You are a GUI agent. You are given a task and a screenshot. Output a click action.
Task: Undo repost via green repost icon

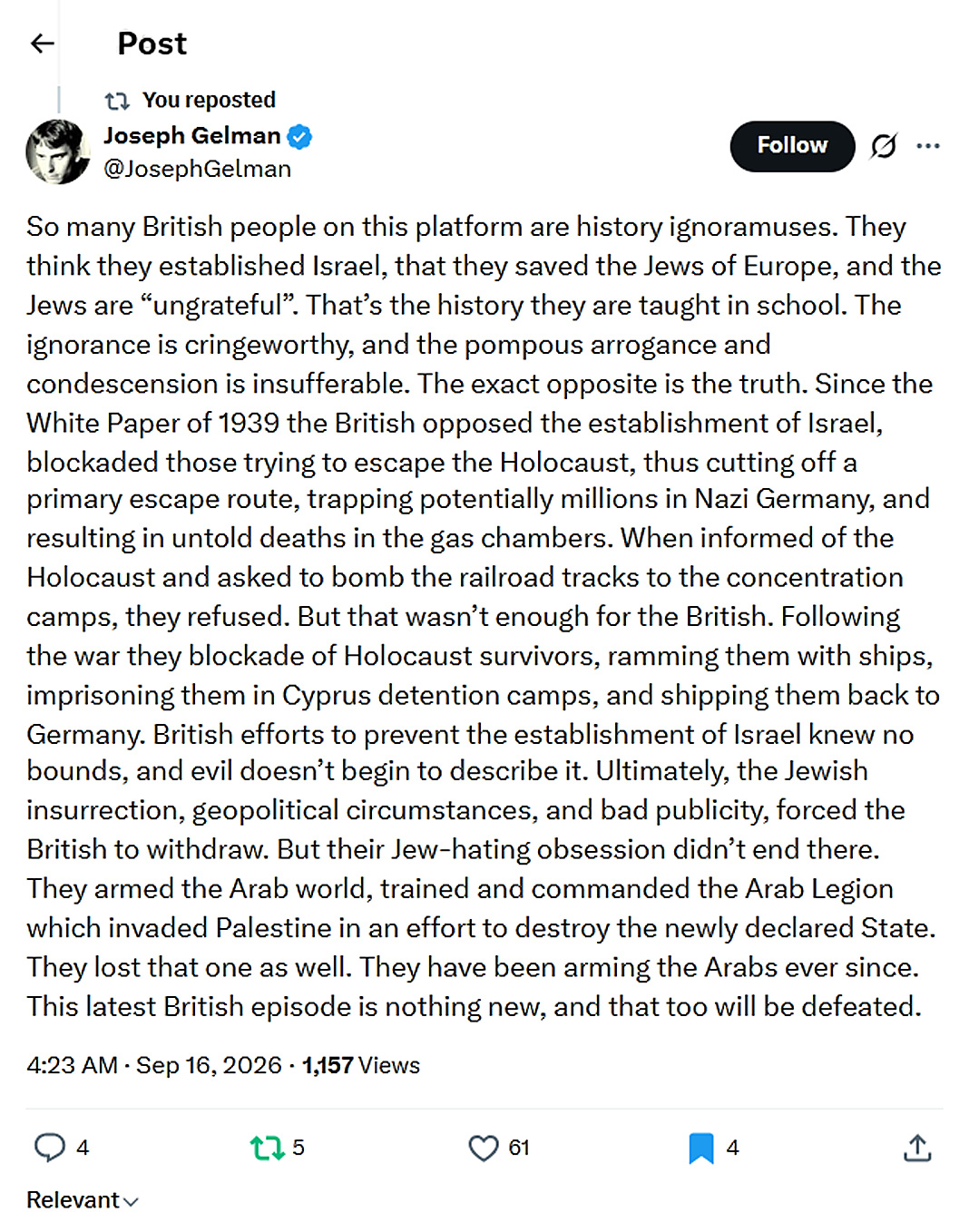coord(268,1148)
